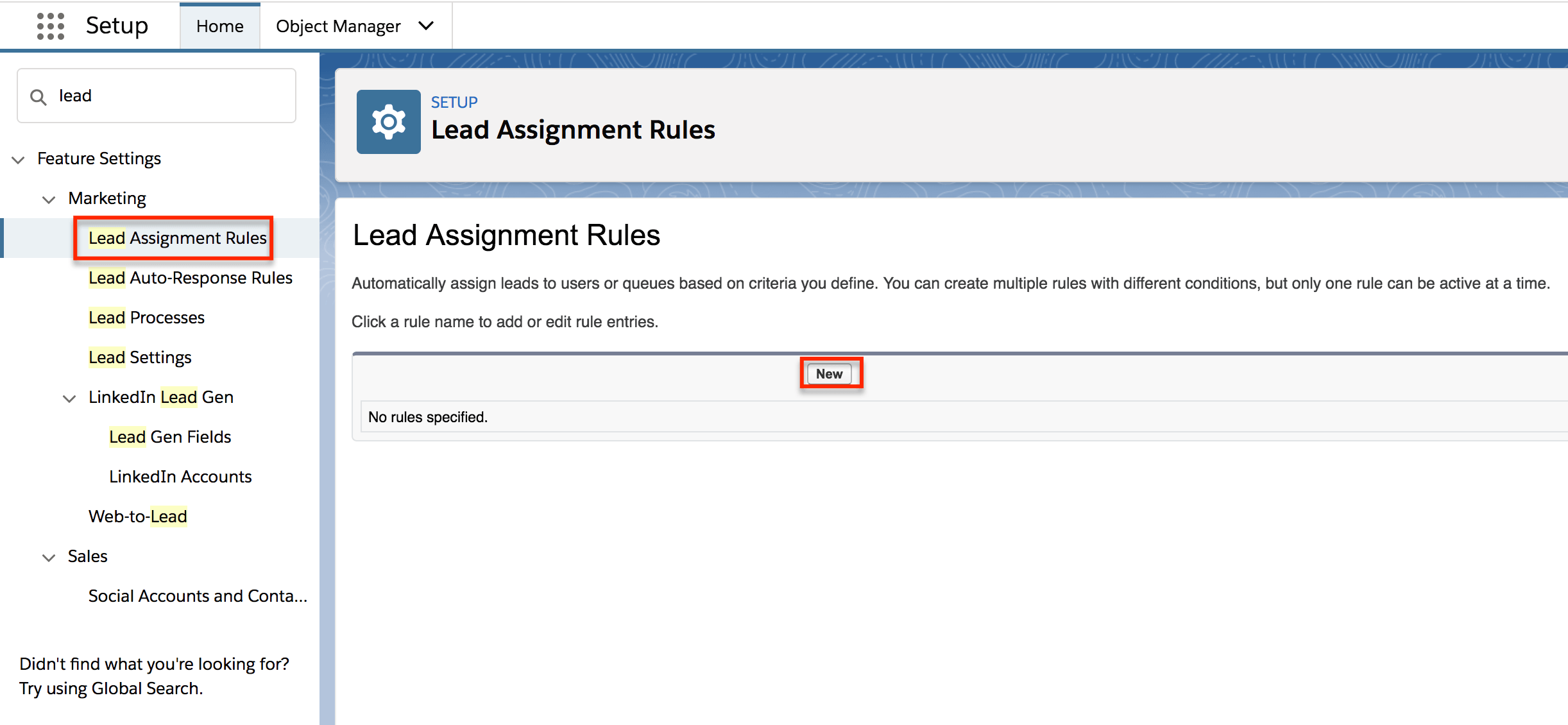Click the Setup gear icon in page header

pos(388,121)
